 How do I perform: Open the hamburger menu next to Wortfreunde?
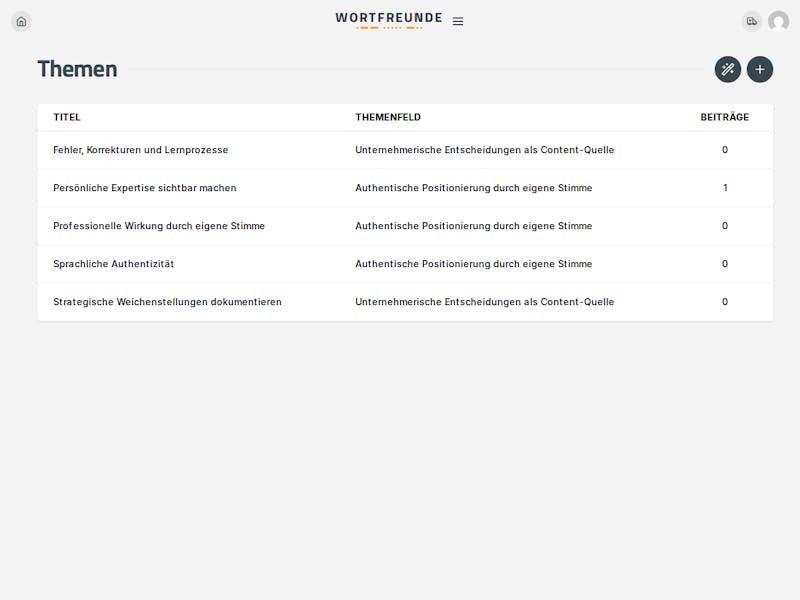(458, 21)
